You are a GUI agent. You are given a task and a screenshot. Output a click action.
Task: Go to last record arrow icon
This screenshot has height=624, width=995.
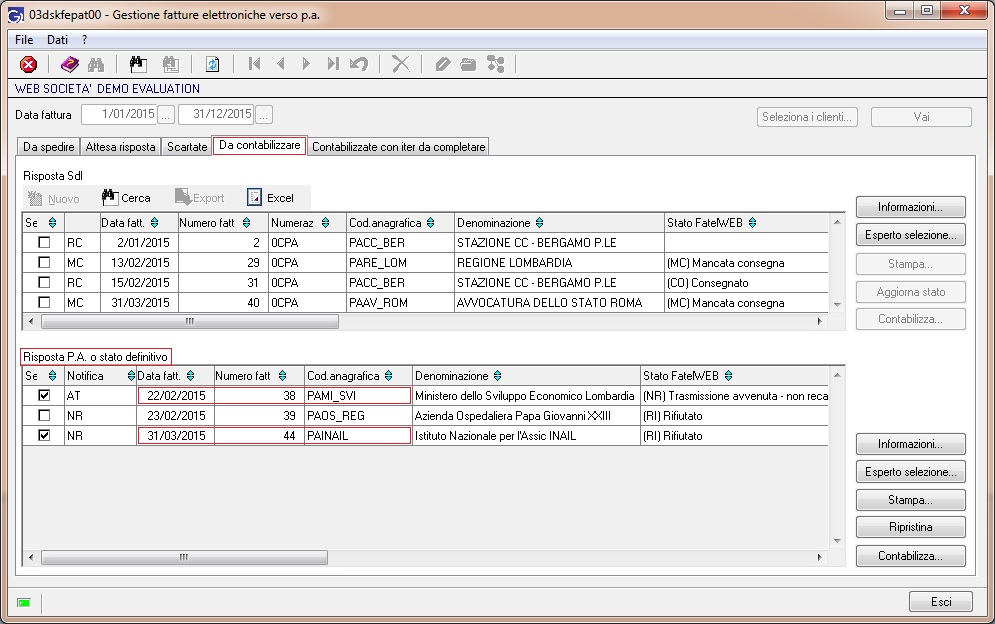[x=333, y=63]
